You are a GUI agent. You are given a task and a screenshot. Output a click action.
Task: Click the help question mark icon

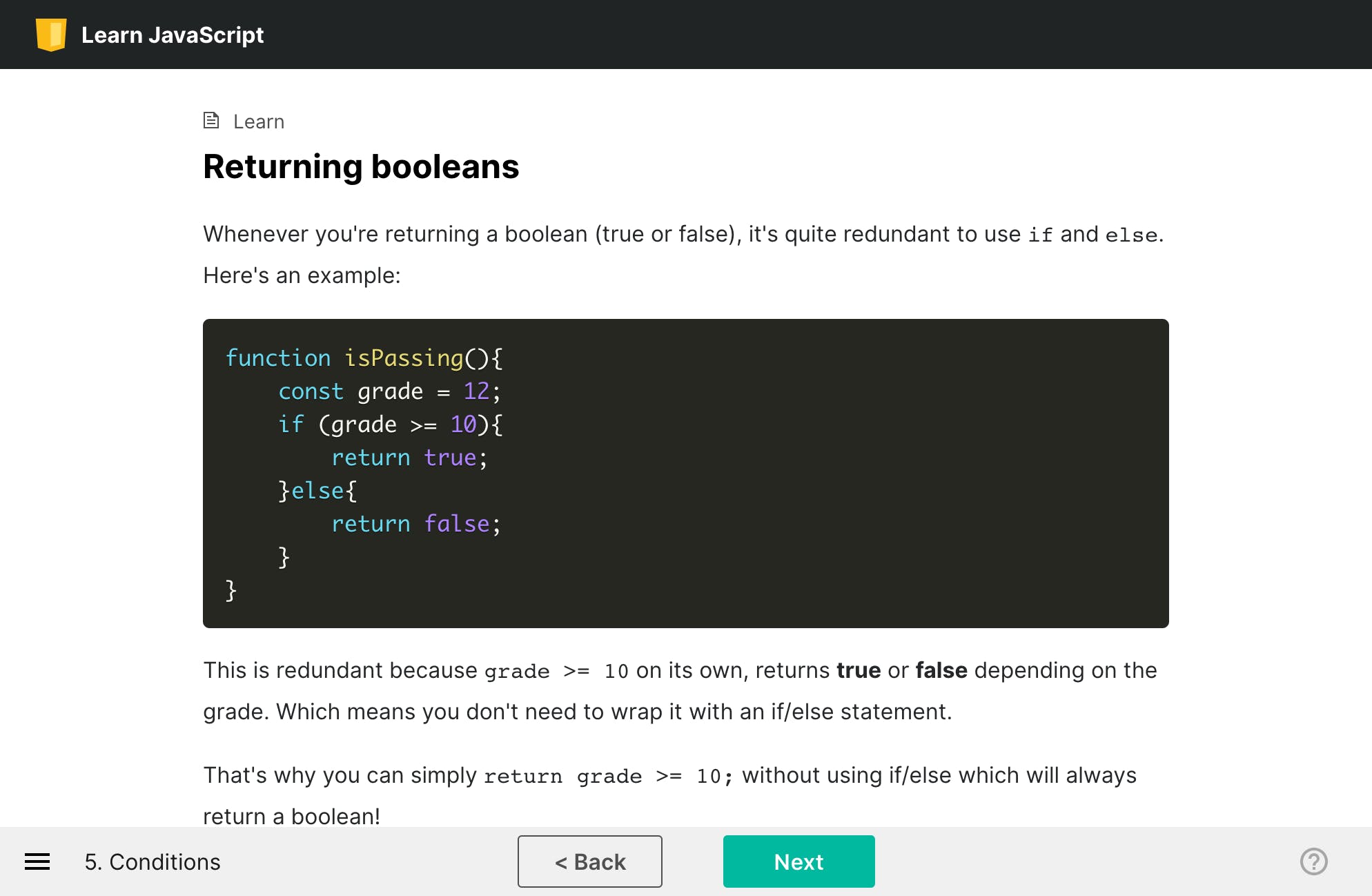coord(1313,861)
